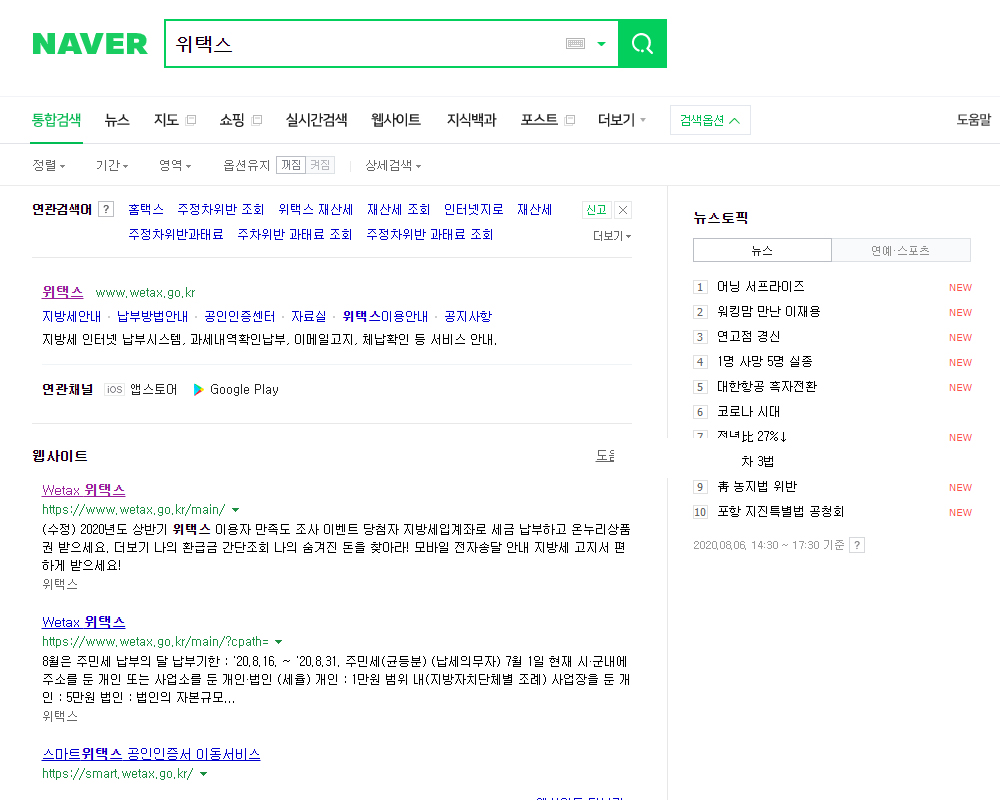Expand arrow next to https://smart.wetax.go.kr/
This screenshot has width=1000, height=800.
203,774
